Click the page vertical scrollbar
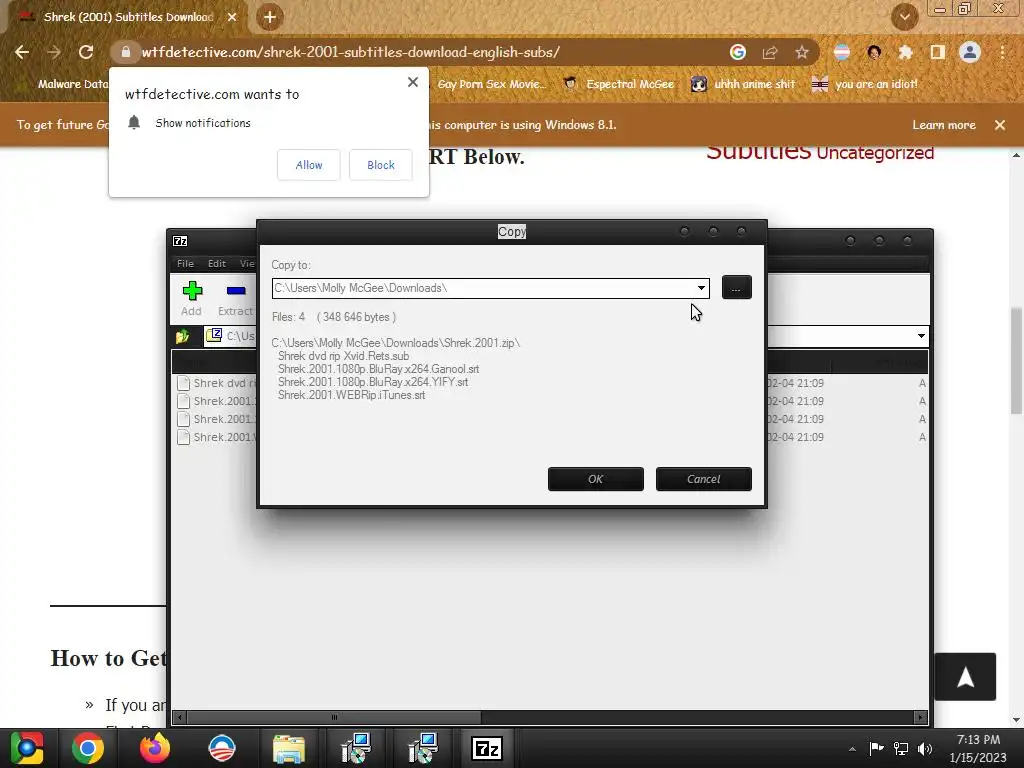Screen dimensions: 1024x768 (1016, 361)
